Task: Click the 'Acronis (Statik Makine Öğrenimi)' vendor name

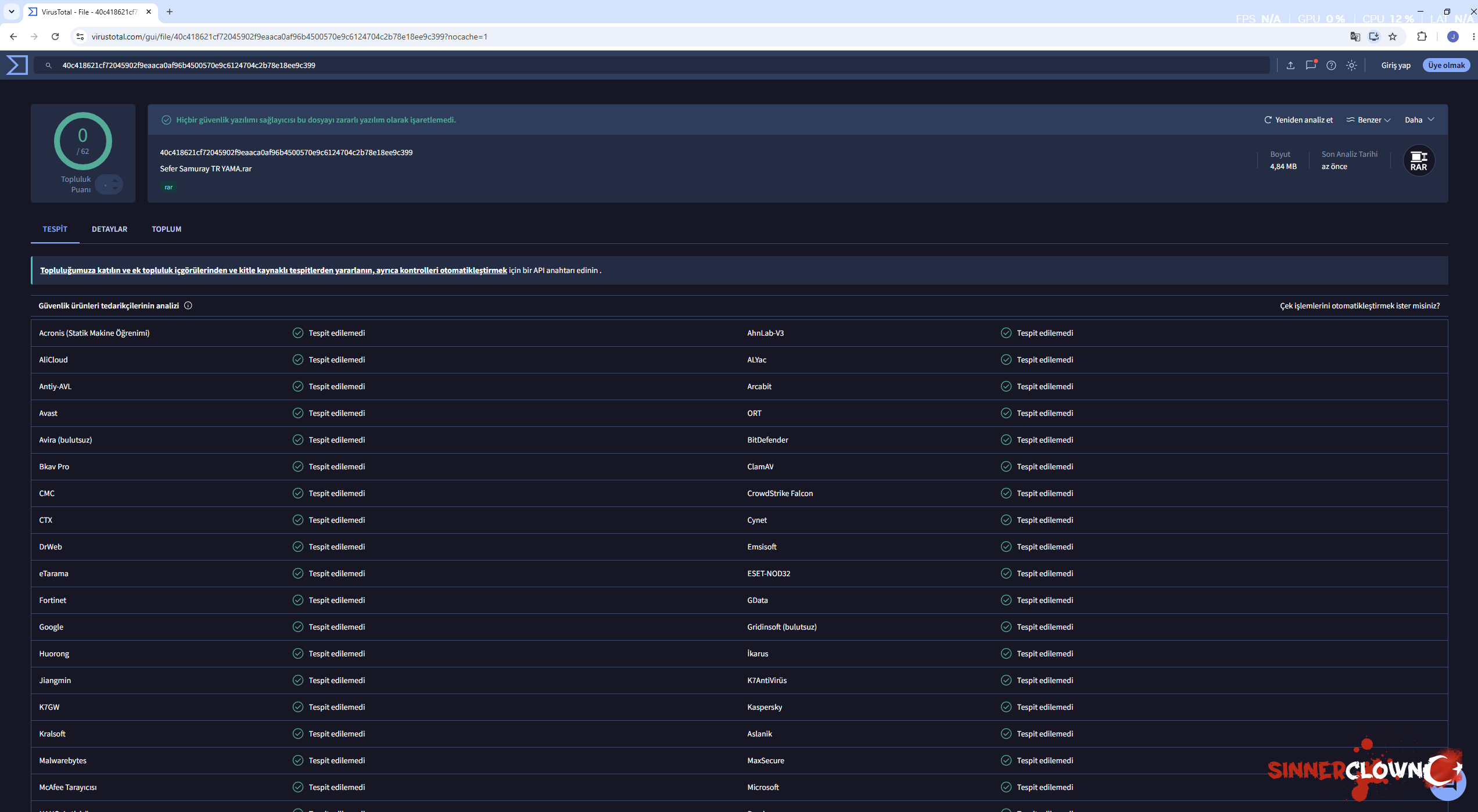Action: (x=94, y=333)
